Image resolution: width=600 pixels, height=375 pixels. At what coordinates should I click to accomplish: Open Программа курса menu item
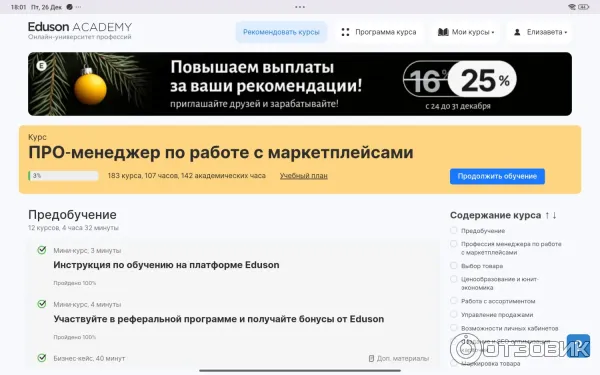[385, 32]
